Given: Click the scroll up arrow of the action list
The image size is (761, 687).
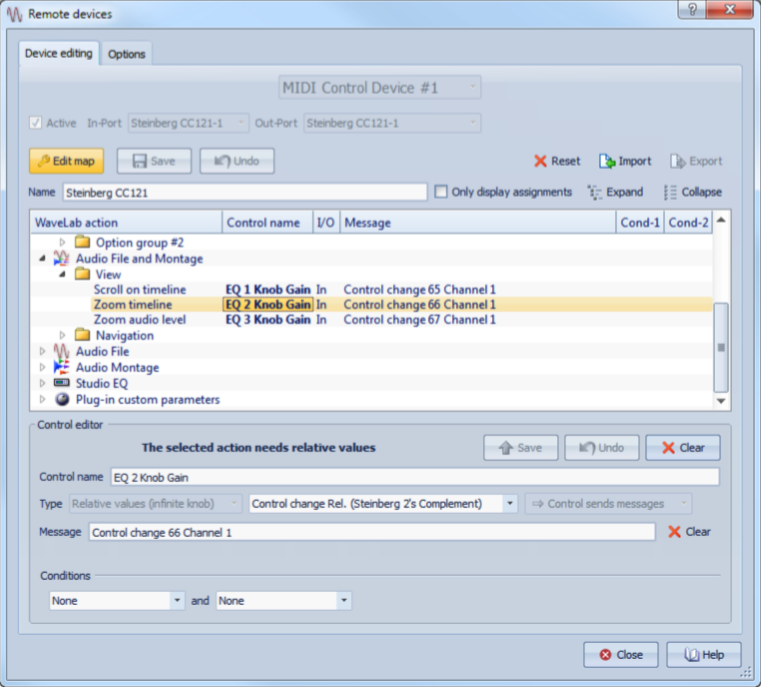Looking at the screenshot, I should tap(721, 220).
